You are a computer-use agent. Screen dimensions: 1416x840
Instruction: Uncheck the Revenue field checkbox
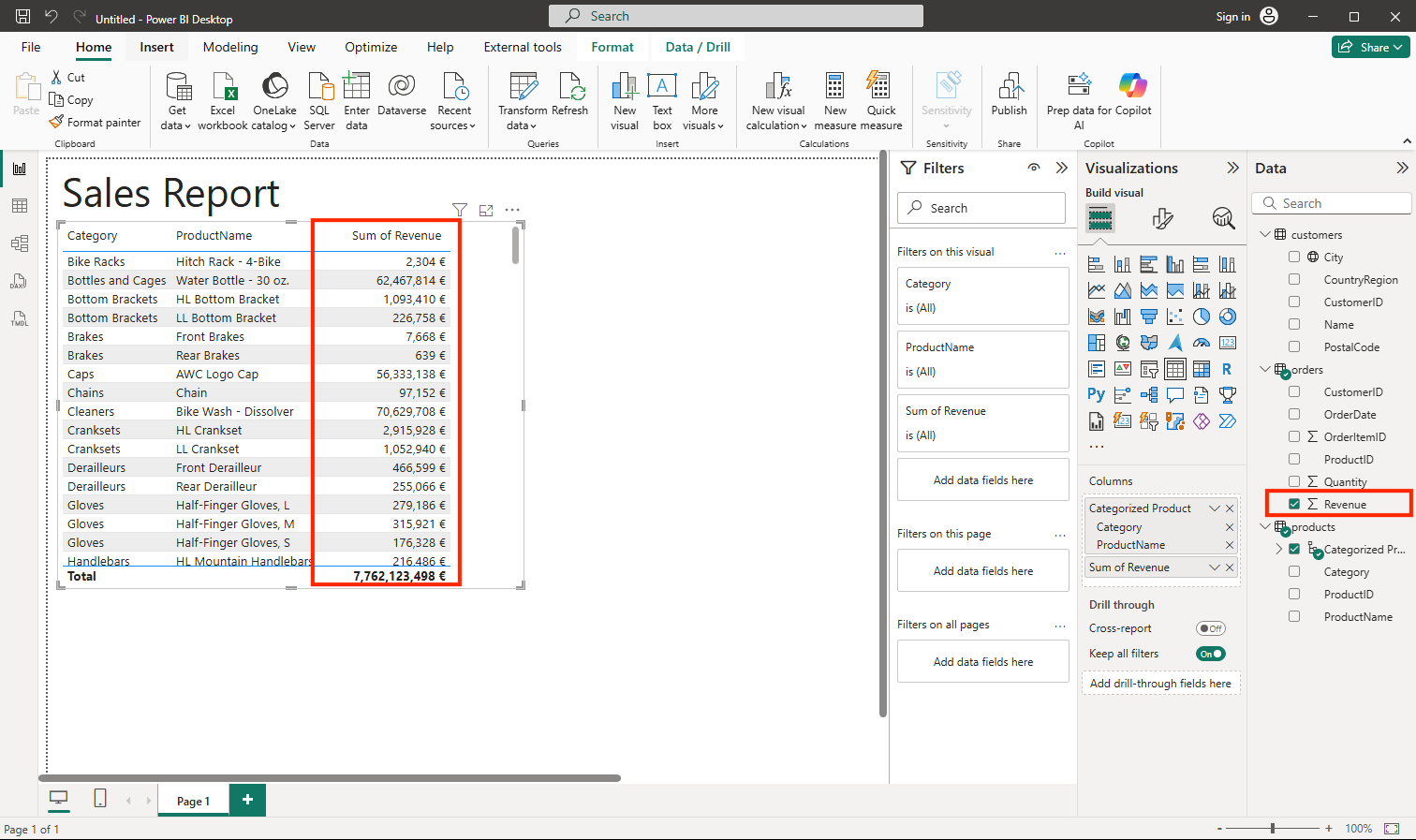(x=1294, y=504)
